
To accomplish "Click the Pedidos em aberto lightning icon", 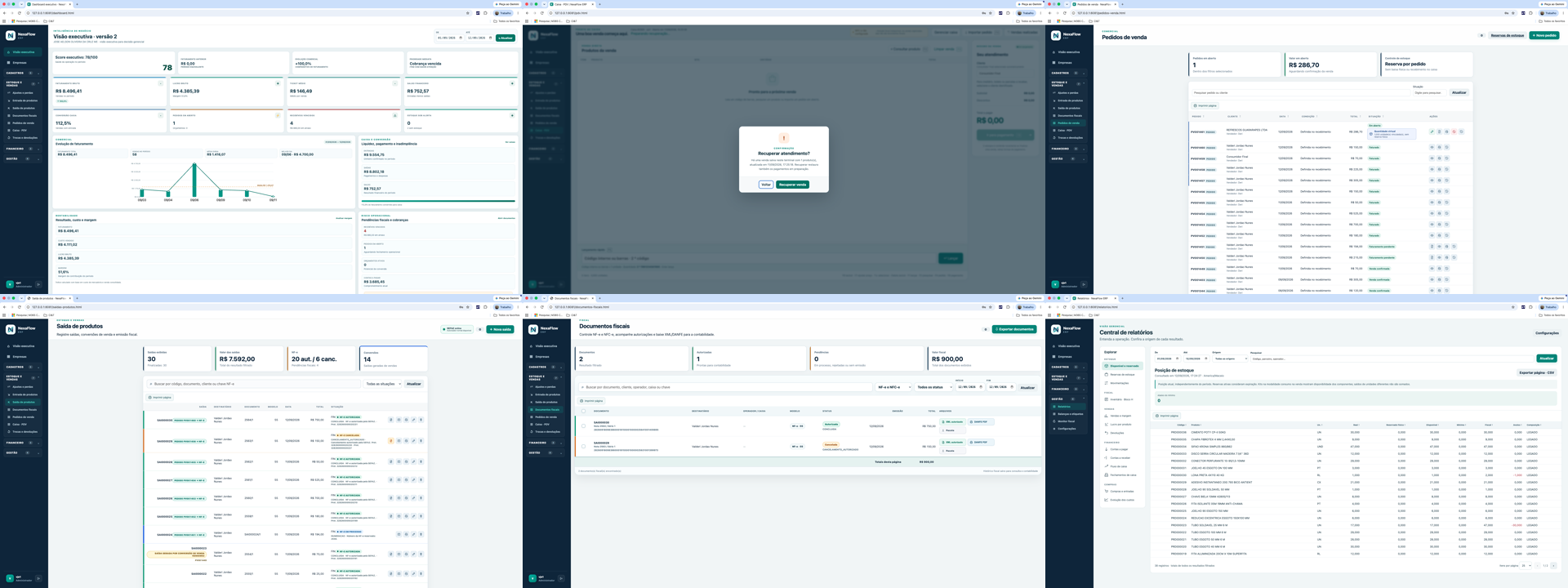I will coord(278,115).
